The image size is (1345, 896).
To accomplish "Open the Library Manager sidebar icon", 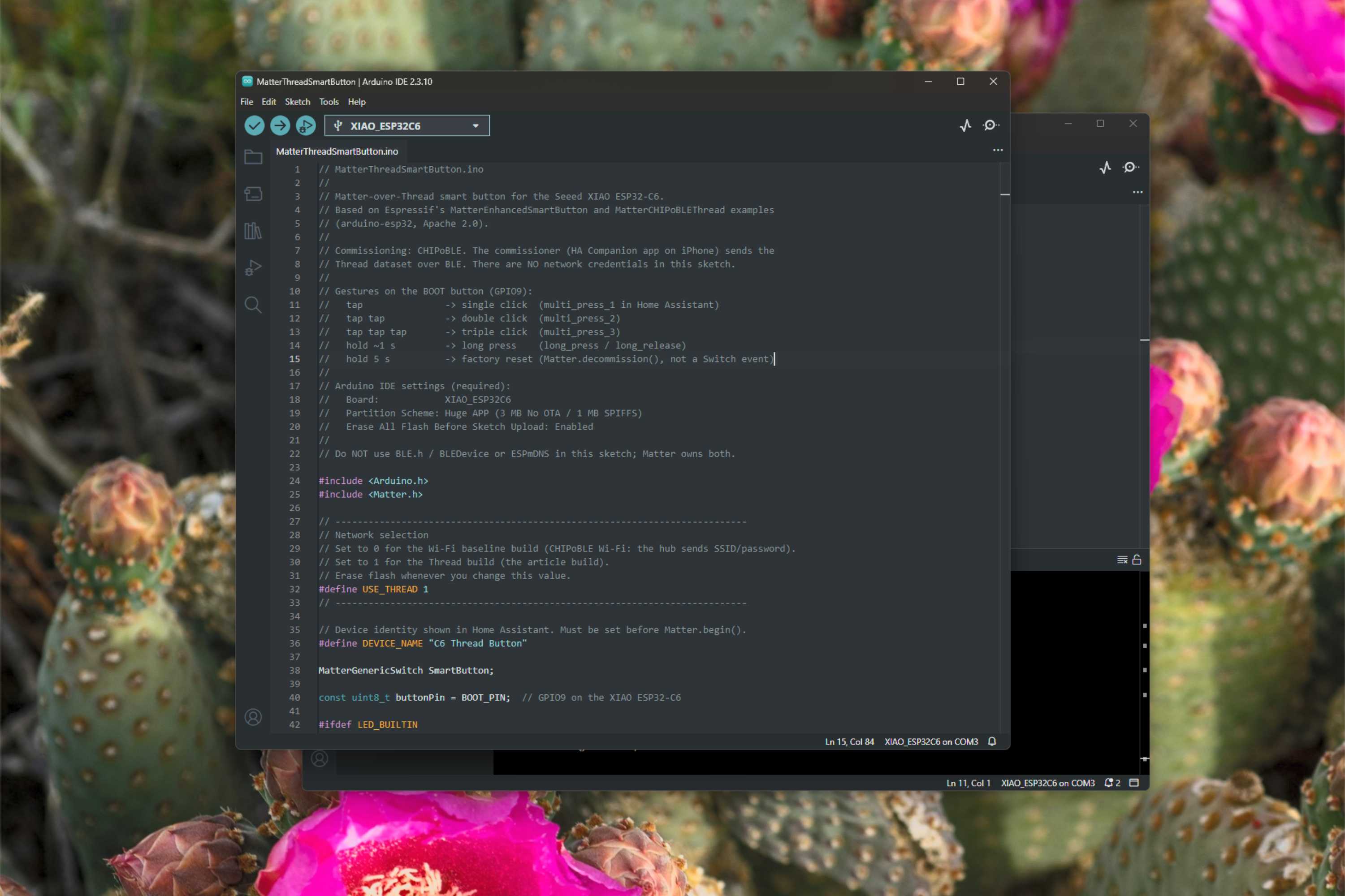I will 253,231.
